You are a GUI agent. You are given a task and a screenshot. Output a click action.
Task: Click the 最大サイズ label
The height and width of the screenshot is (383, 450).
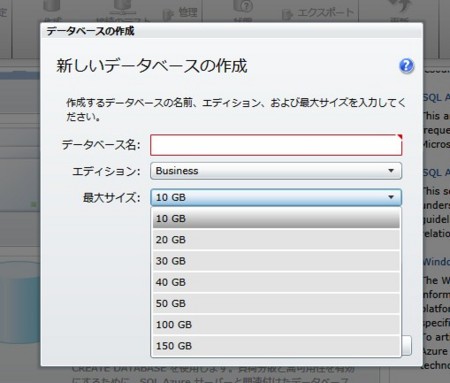pos(112,198)
